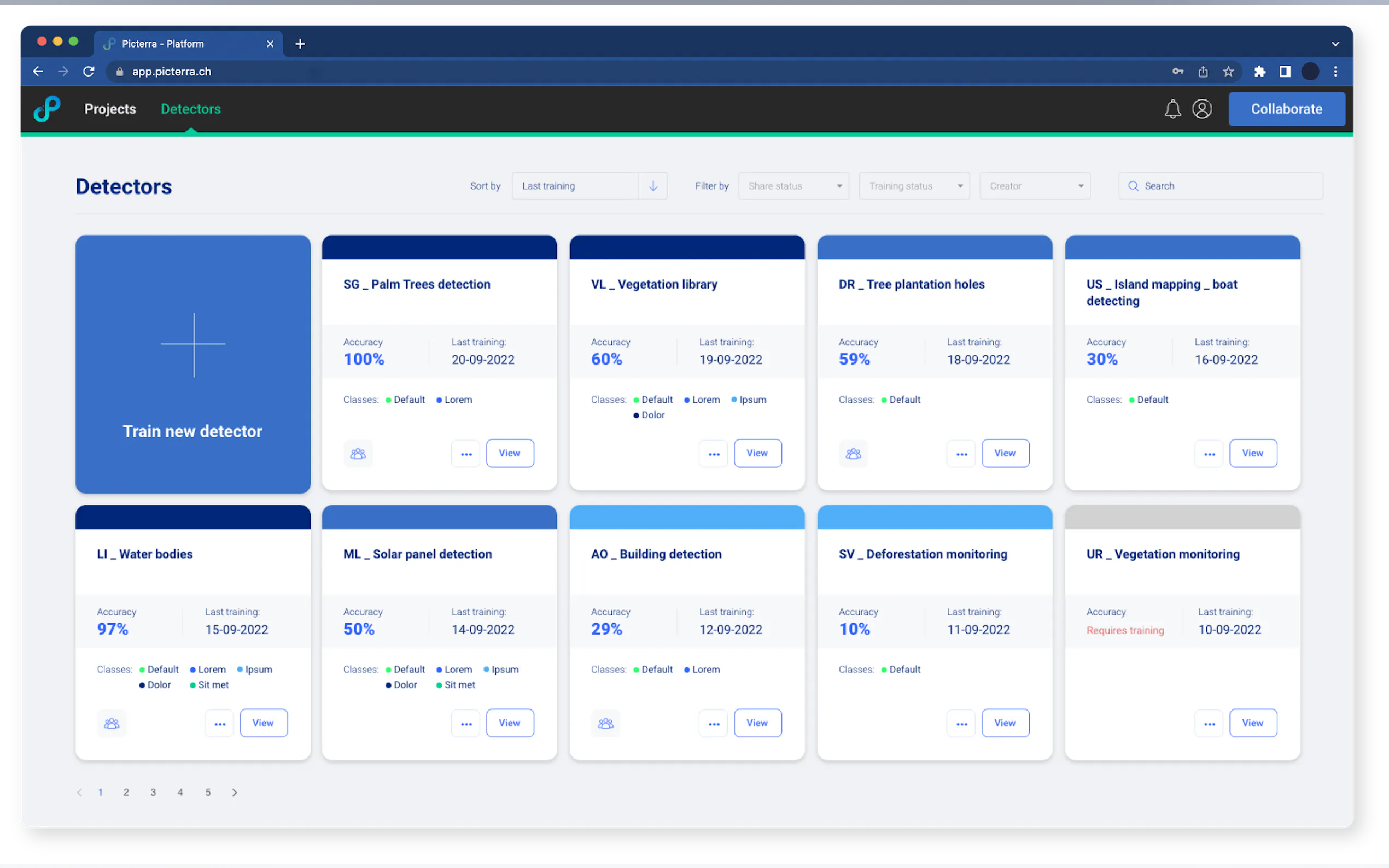Click sharing icon on LI Water bodies card
The width and height of the screenshot is (1389, 868).
112,723
